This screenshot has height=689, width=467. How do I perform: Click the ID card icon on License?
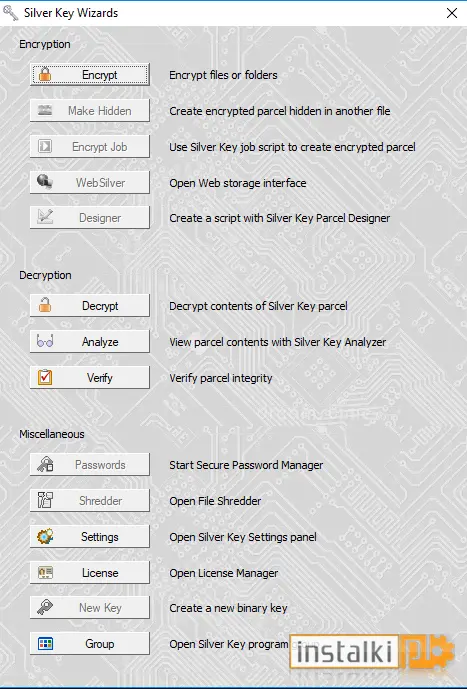pyautogui.click(x=45, y=573)
